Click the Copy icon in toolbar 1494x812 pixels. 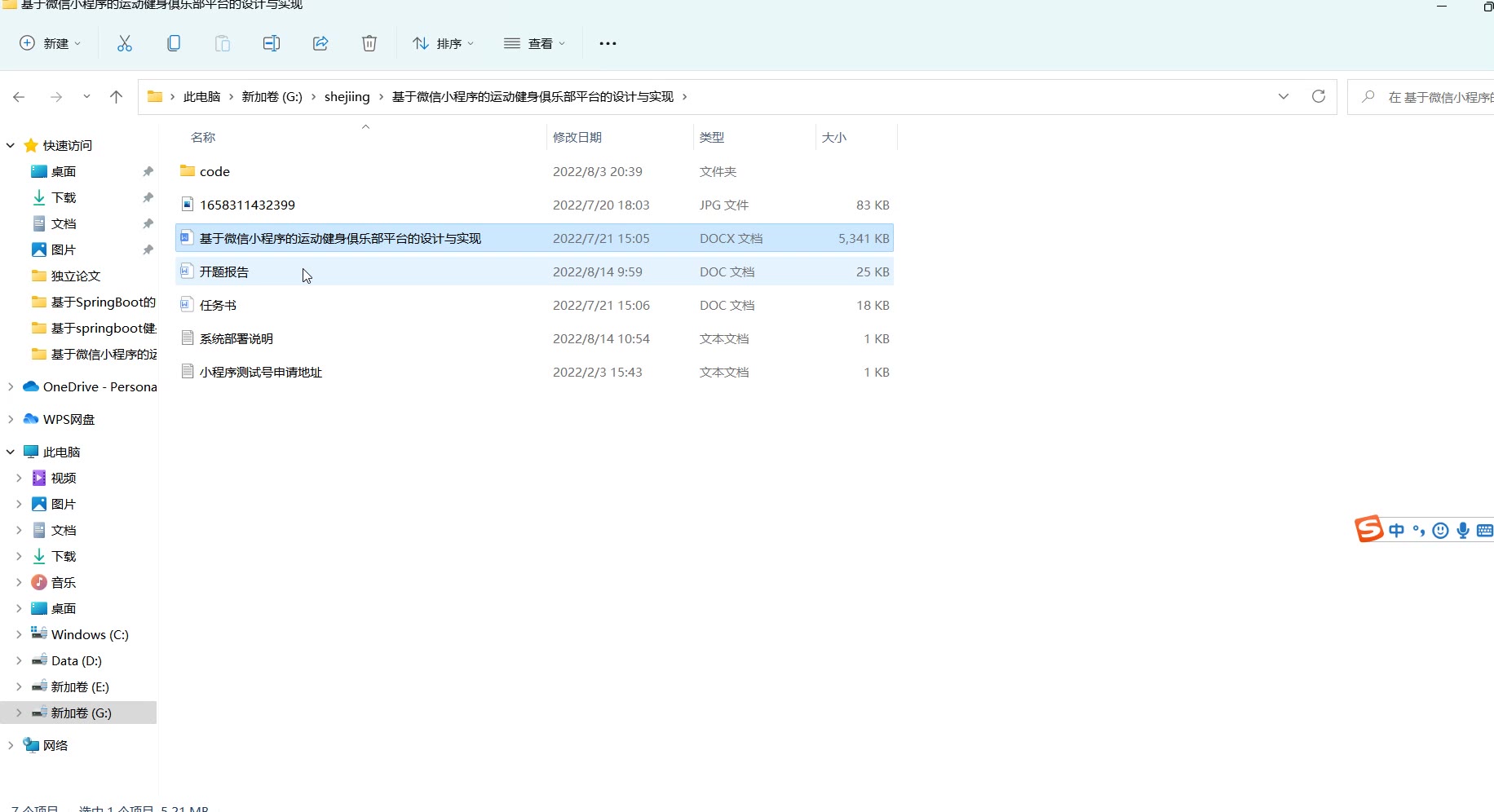pos(174,43)
